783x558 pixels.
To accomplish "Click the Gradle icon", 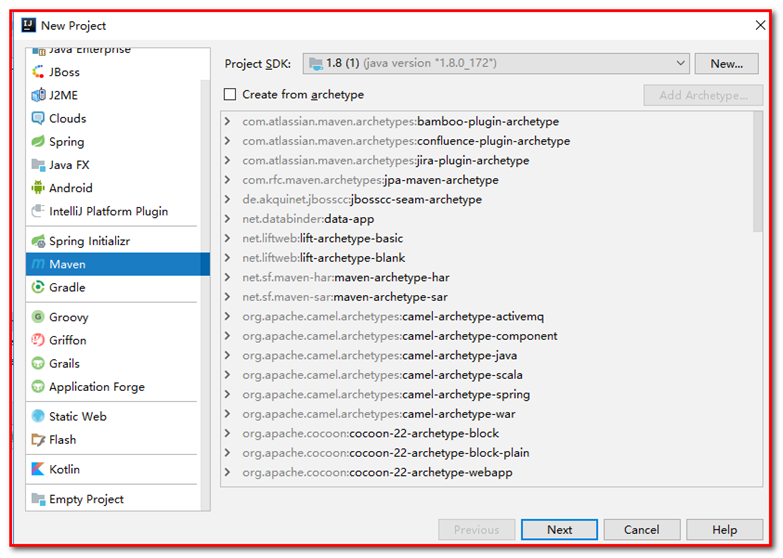I will point(38,287).
